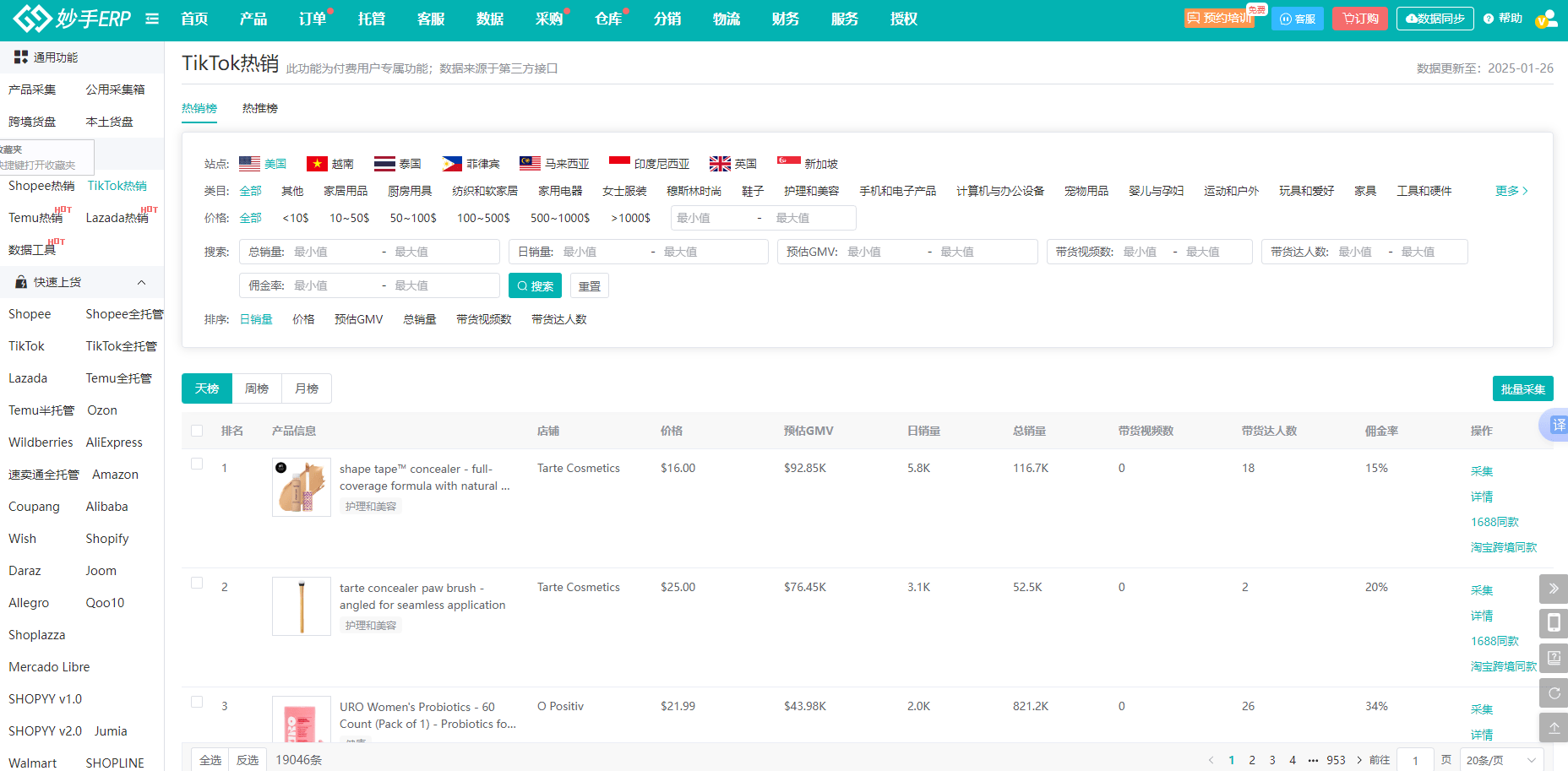Viewport: 1568px width, 771px height.
Task: Click the 反选 button at bottom
Action: point(248,760)
